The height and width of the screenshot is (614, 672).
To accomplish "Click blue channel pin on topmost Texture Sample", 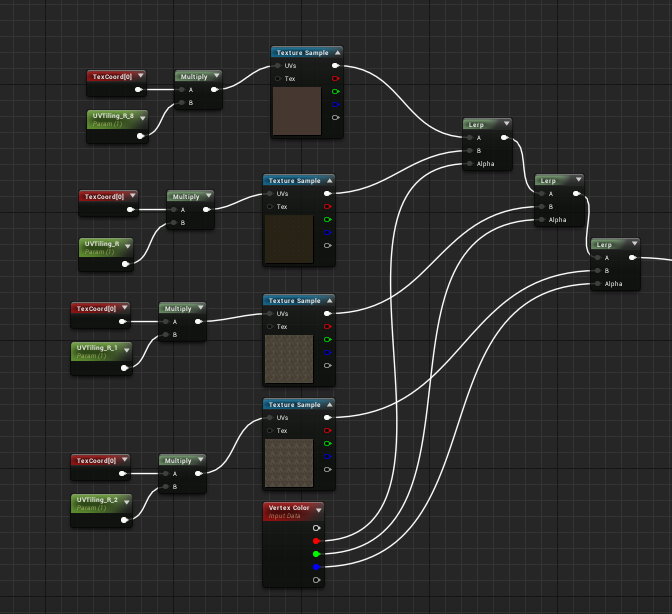I will coord(336,104).
